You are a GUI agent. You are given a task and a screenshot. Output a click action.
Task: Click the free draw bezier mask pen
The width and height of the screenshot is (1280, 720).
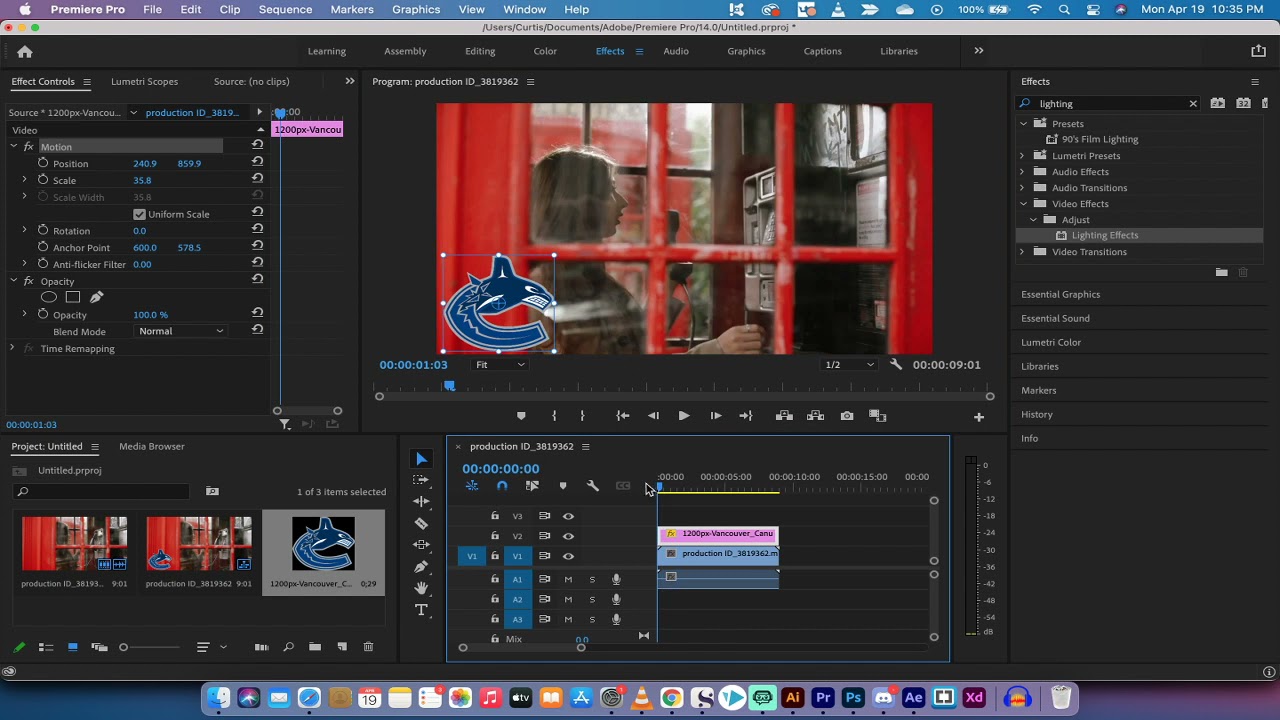point(96,297)
